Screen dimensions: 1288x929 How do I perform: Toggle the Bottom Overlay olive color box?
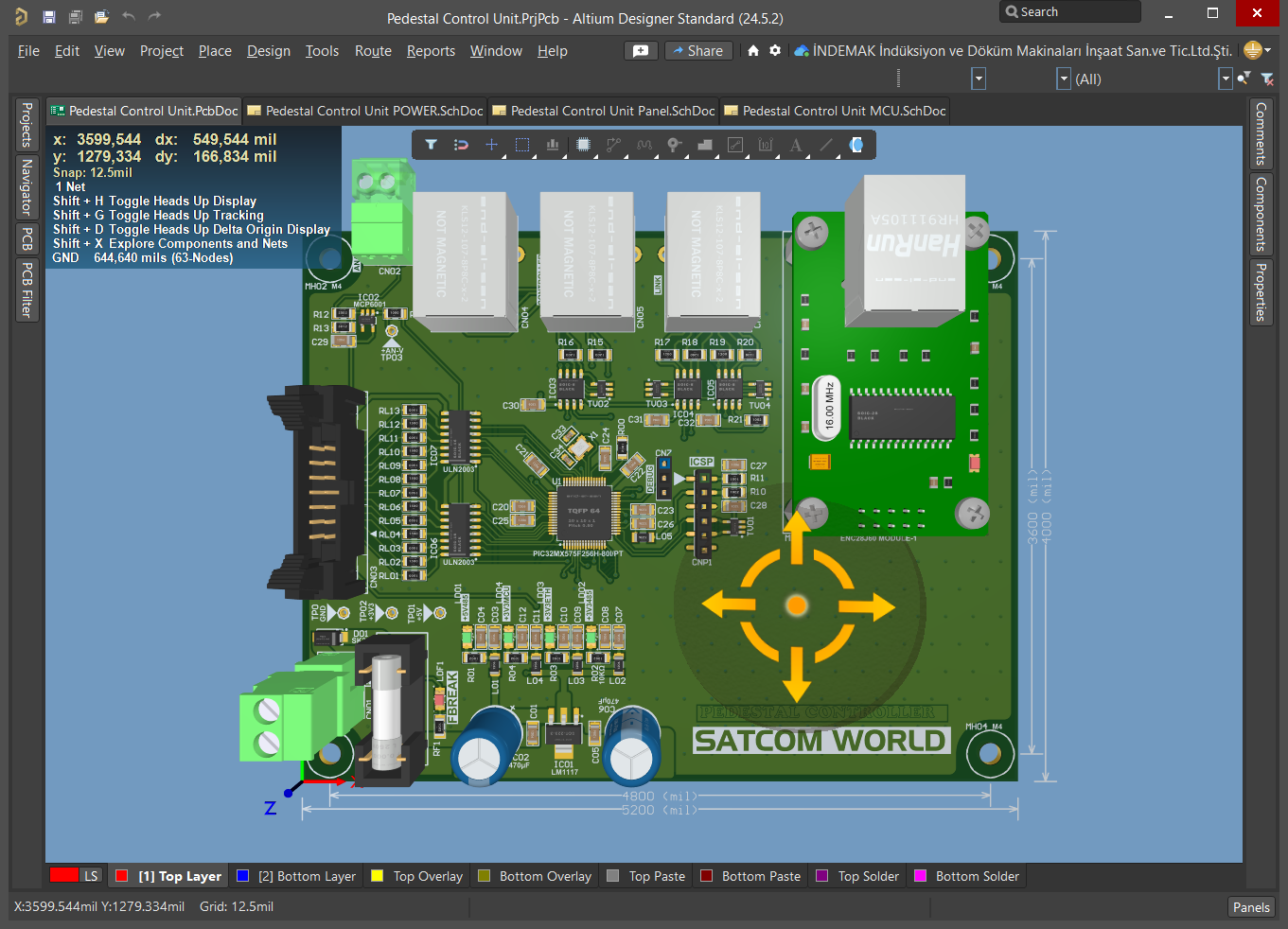pyautogui.click(x=484, y=876)
